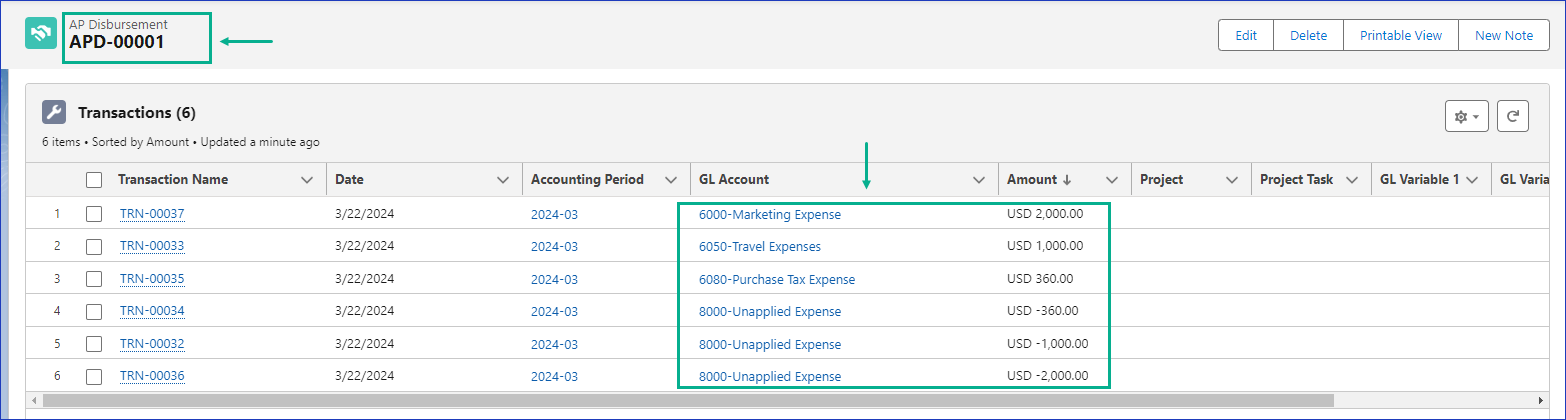Click the amount USD -360.00

tap(1042, 311)
